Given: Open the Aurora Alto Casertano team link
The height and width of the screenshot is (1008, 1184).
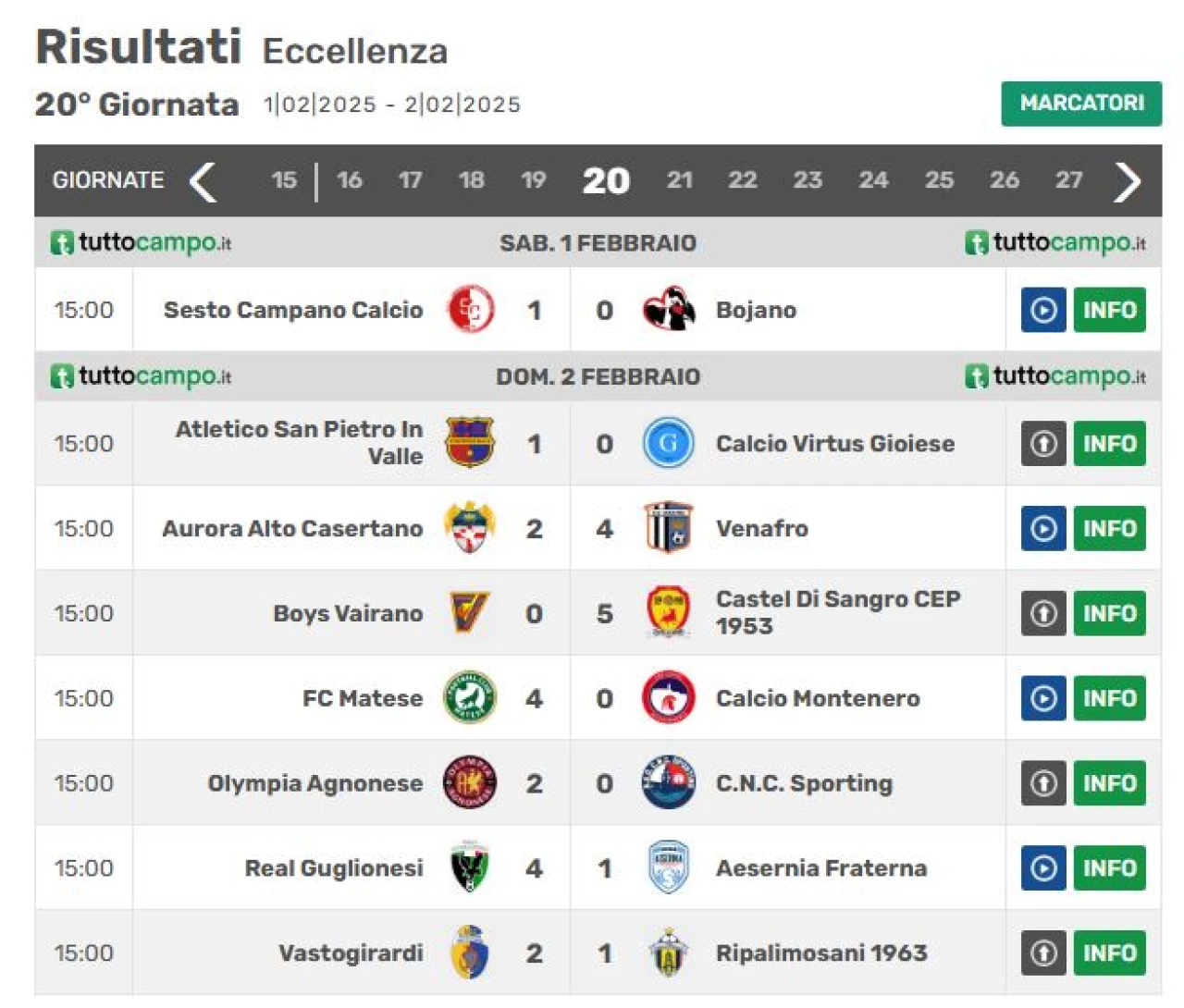Looking at the screenshot, I should coord(292,528).
